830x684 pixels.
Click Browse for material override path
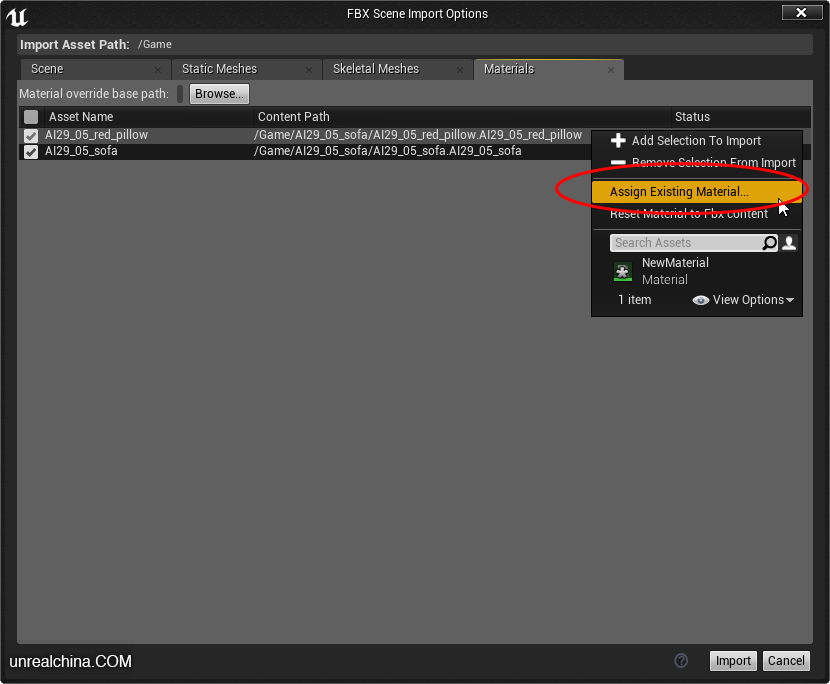219,94
